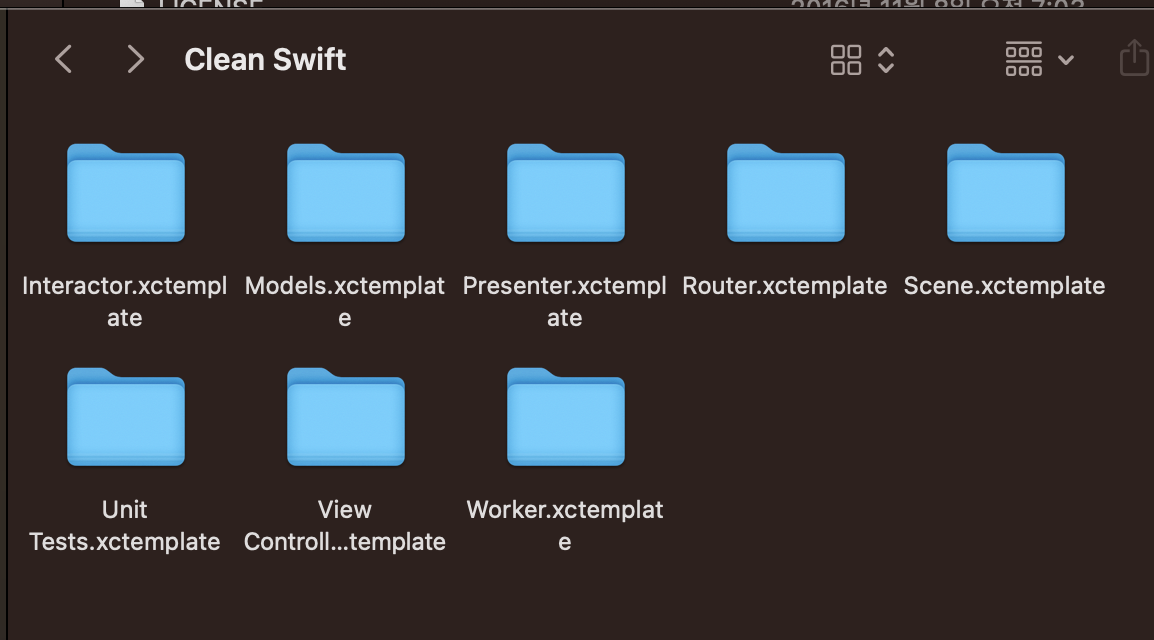This screenshot has width=1154, height=640.
Task: Select the Unit Tests.xctemplate folder icon
Action: pyautogui.click(x=126, y=417)
